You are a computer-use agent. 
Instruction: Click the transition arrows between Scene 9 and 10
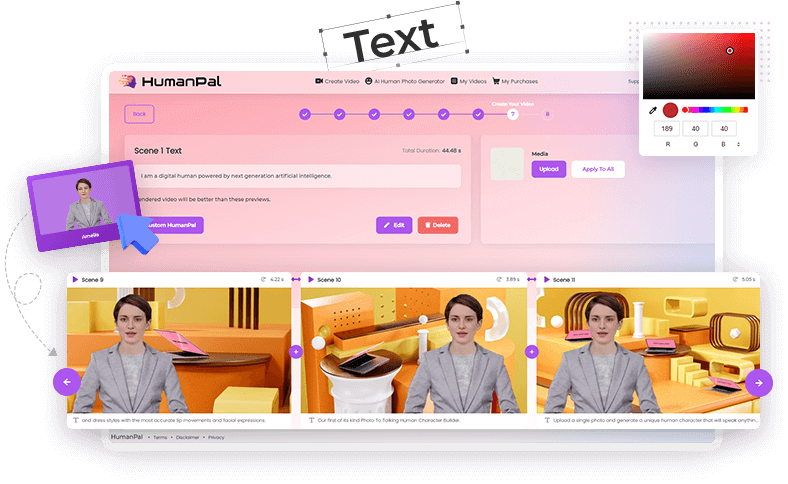pos(296,279)
